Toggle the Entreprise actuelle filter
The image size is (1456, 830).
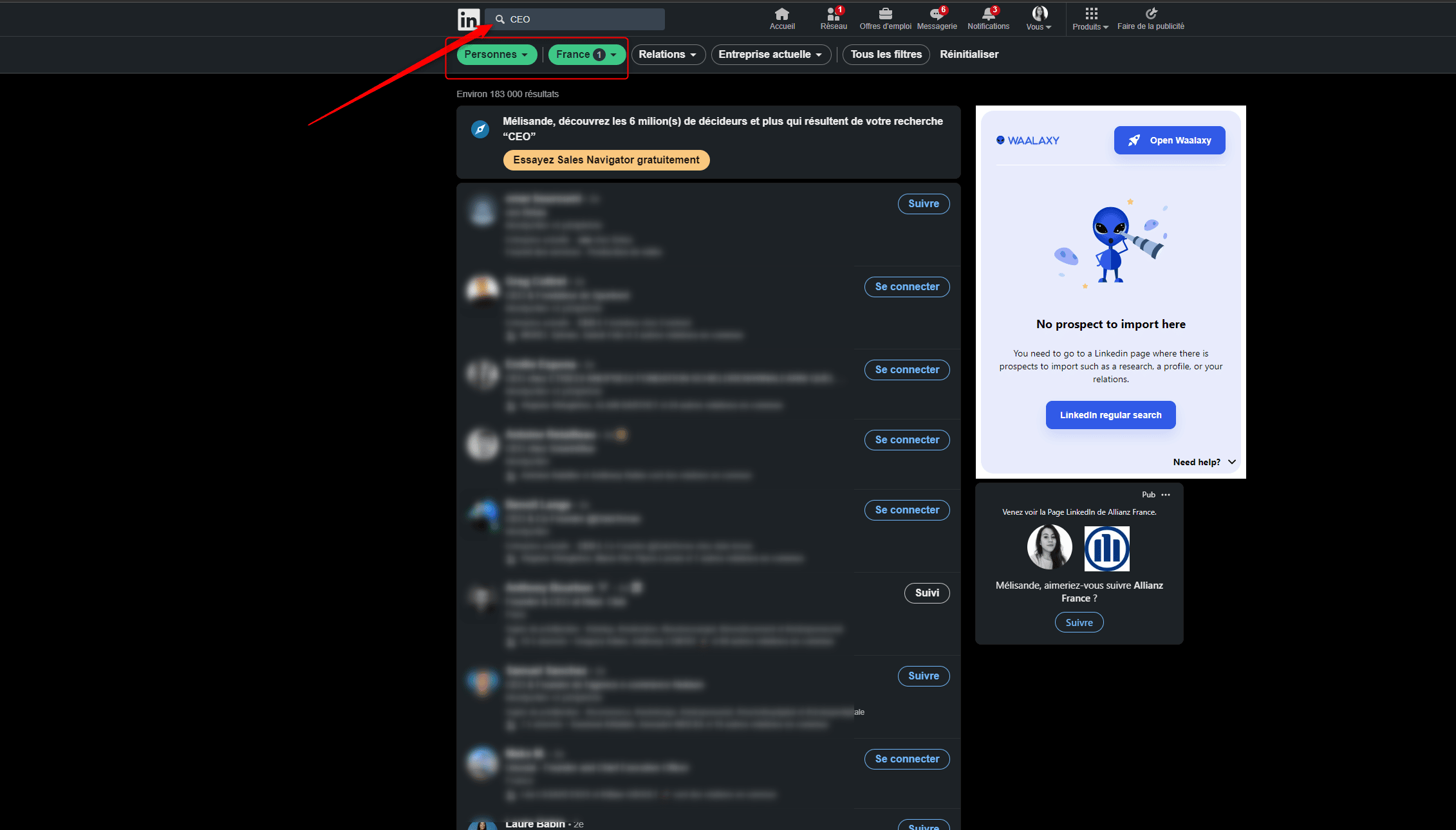[771, 54]
